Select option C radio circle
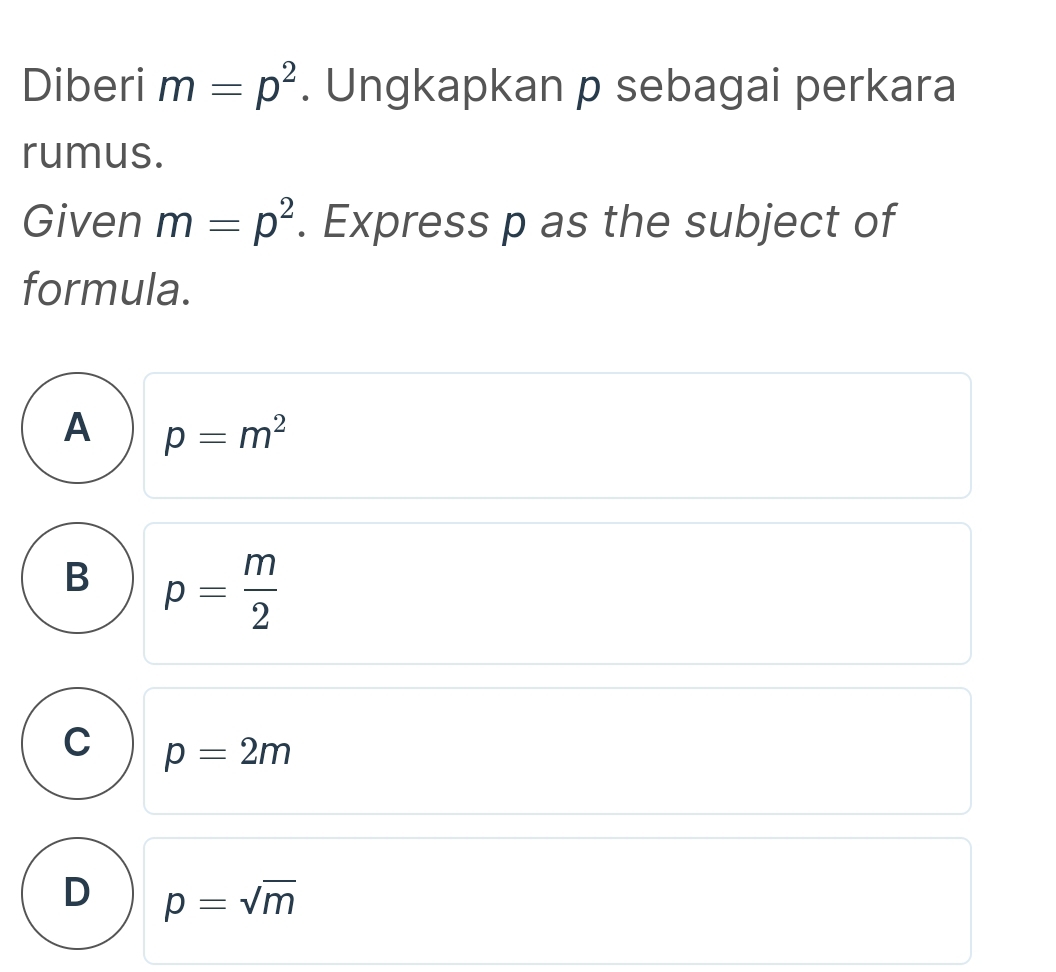 click(x=77, y=743)
